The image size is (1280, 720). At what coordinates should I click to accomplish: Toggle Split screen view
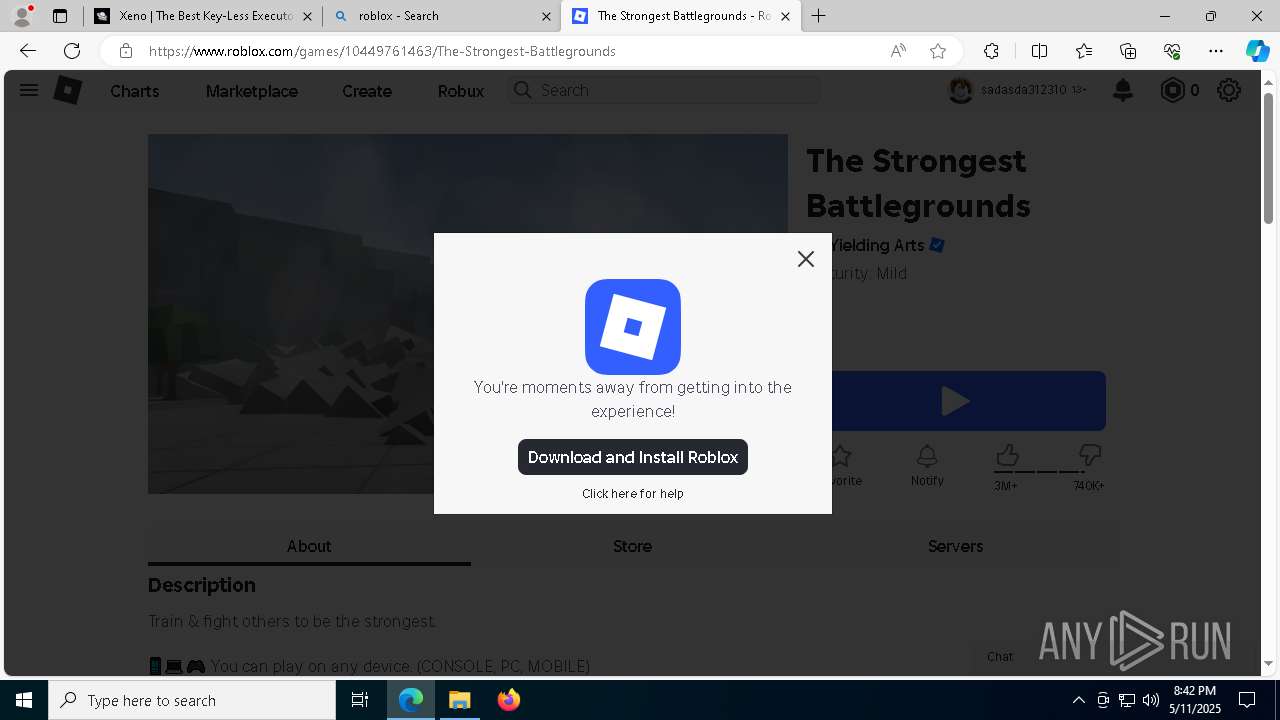click(x=1039, y=51)
